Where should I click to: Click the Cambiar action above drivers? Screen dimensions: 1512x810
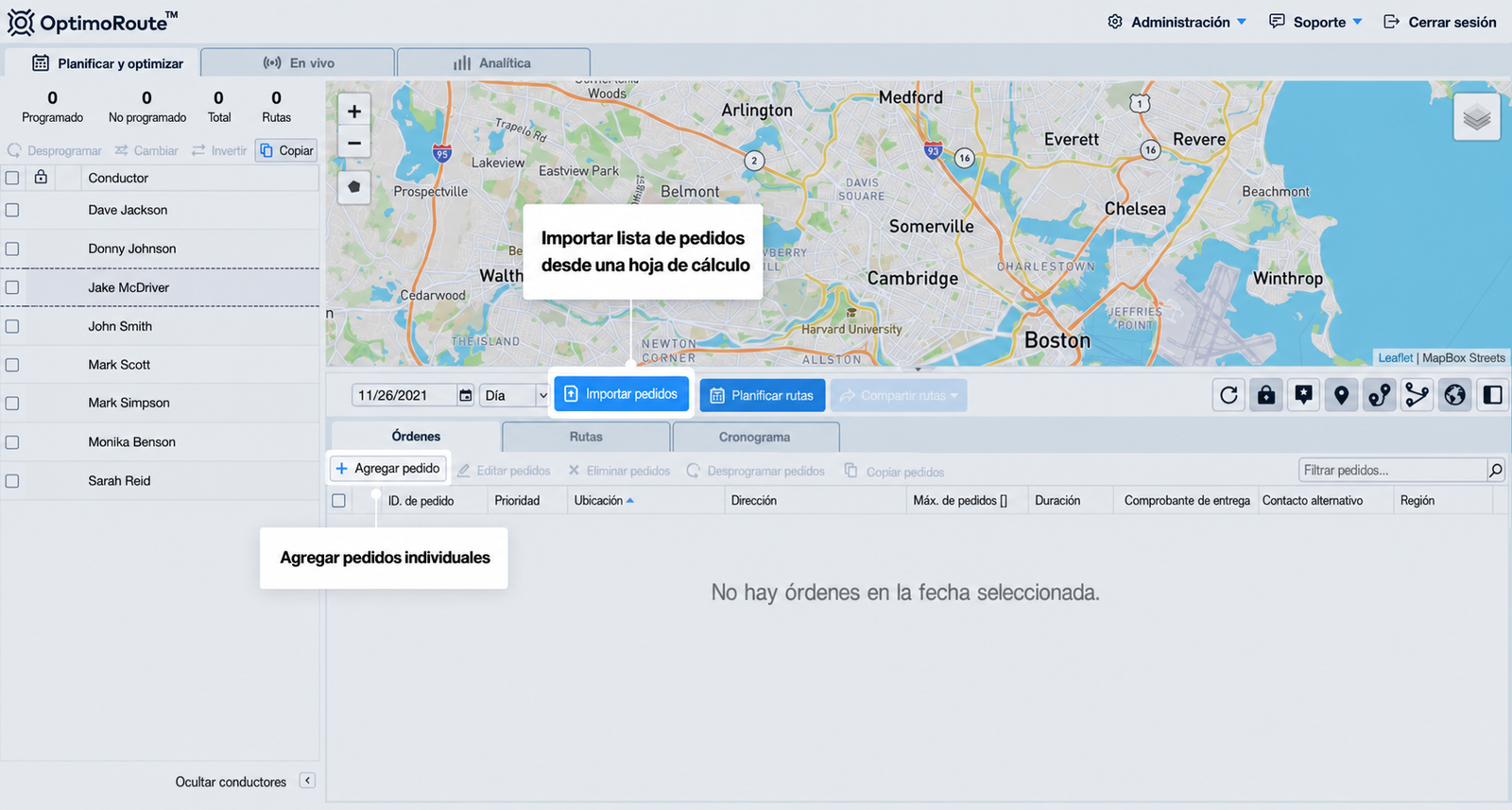click(x=146, y=150)
